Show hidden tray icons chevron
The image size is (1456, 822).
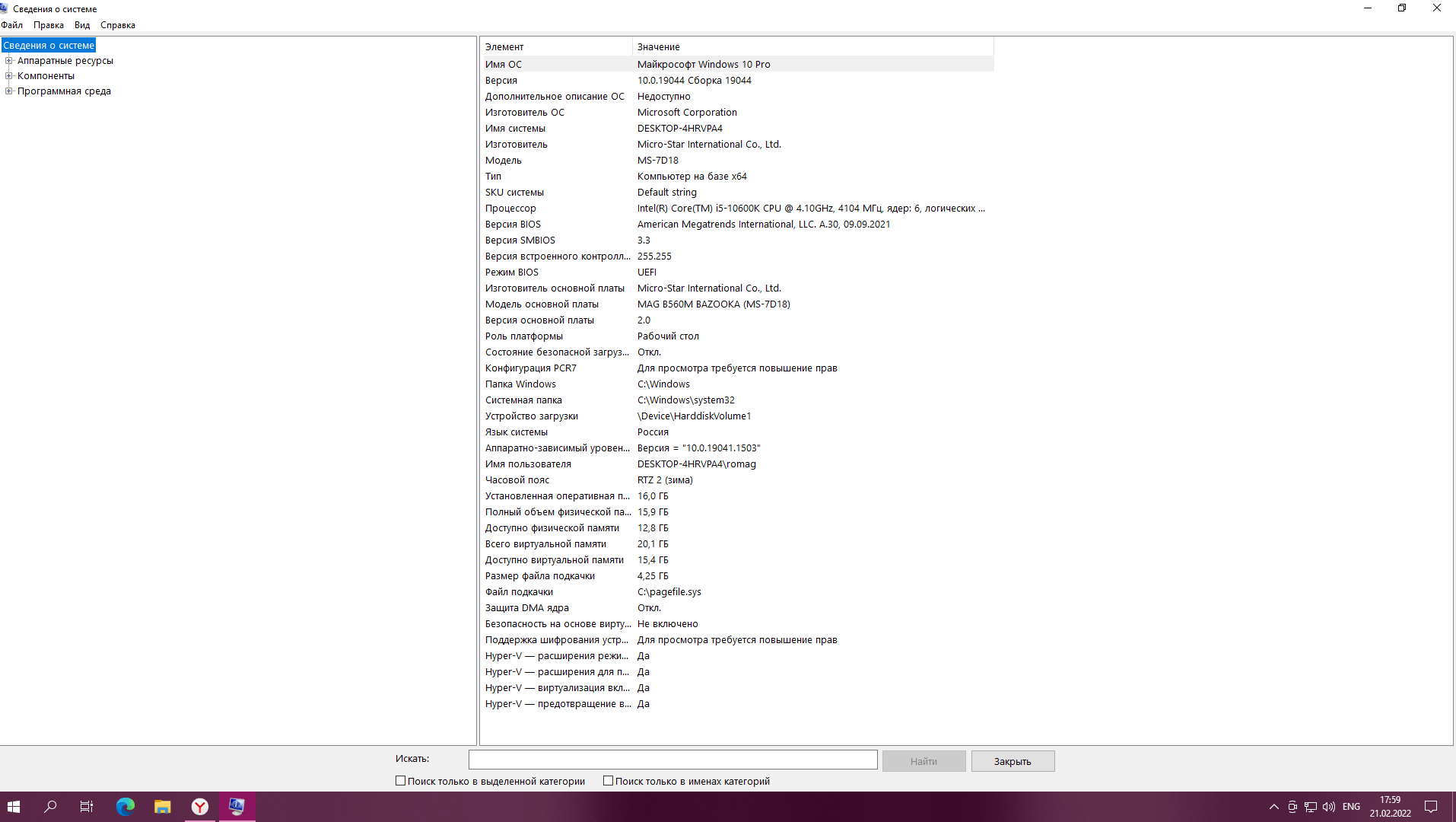(1274, 807)
